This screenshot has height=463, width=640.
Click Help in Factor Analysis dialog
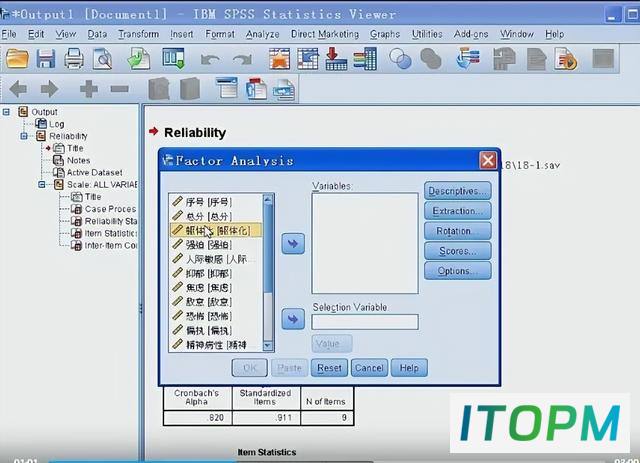tap(409, 368)
